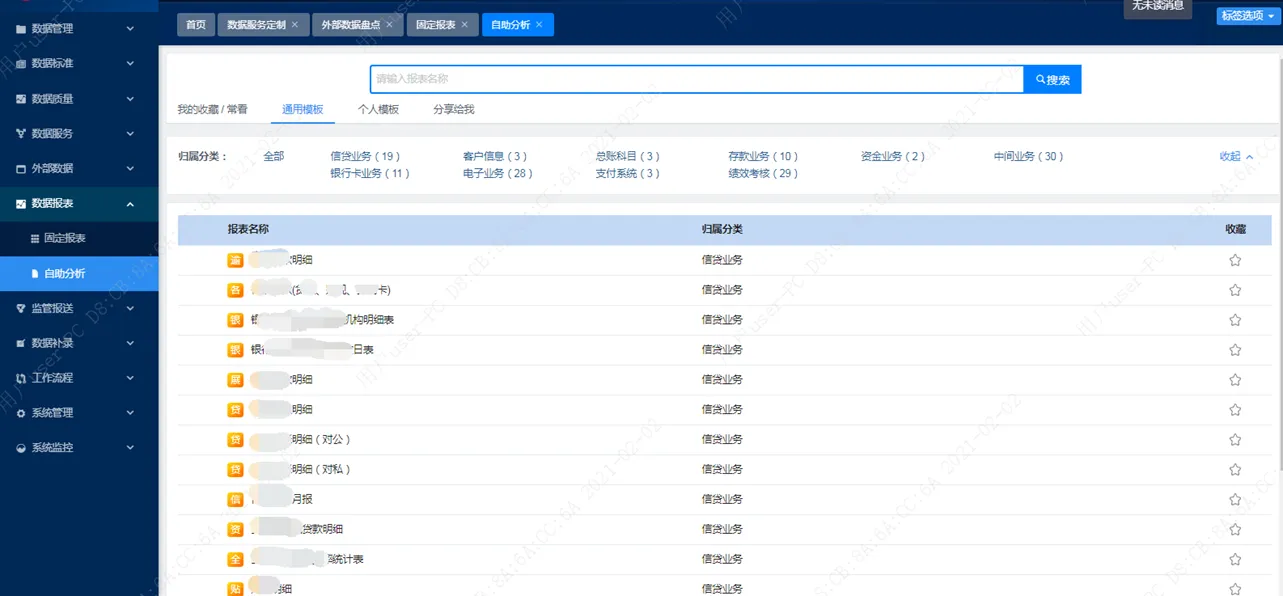Expand the 监管报送 sidebar menu
This screenshot has width=1283, height=596.
point(130,308)
